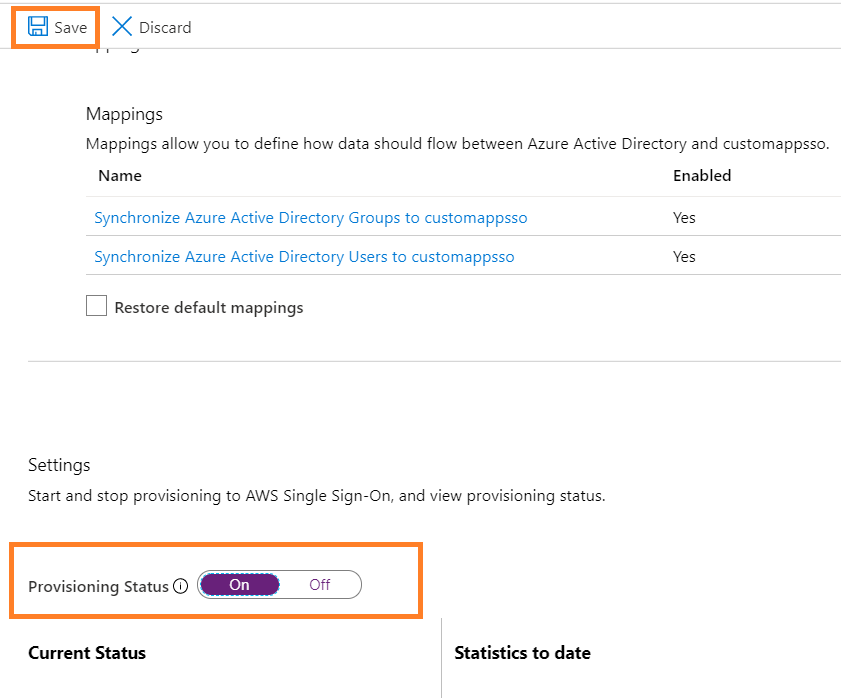This screenshot has width=841, height=698.
Task: Click Enabled value Yes for Groups mapping
Action: pyautogui.click(x=684, y=218)
